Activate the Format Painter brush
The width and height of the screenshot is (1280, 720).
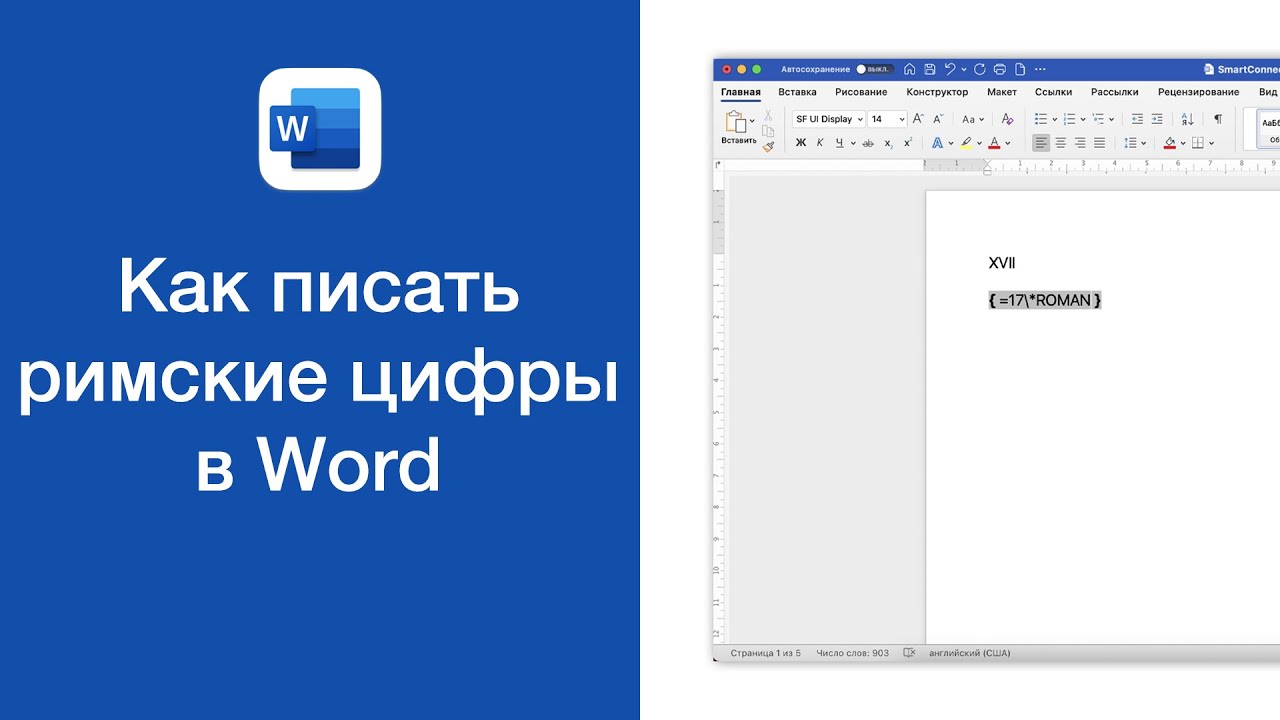pos(768,147)
